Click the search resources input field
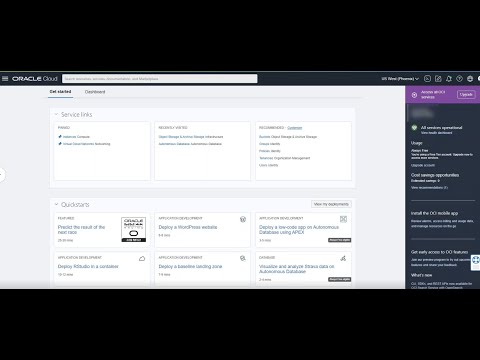 coord(160,79)
